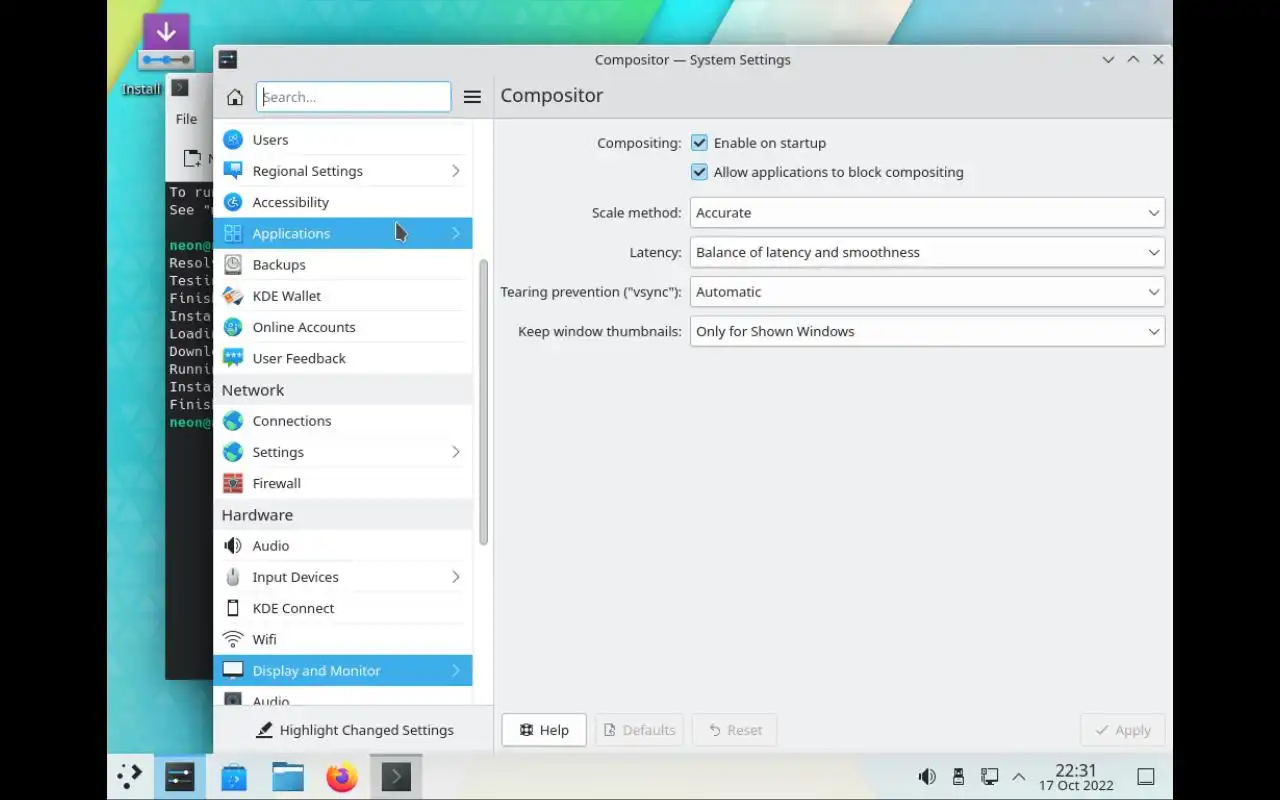Select User Feedback in the sidebar
1280x800 pixels.
pyautogui.click(x=342, y=358)
